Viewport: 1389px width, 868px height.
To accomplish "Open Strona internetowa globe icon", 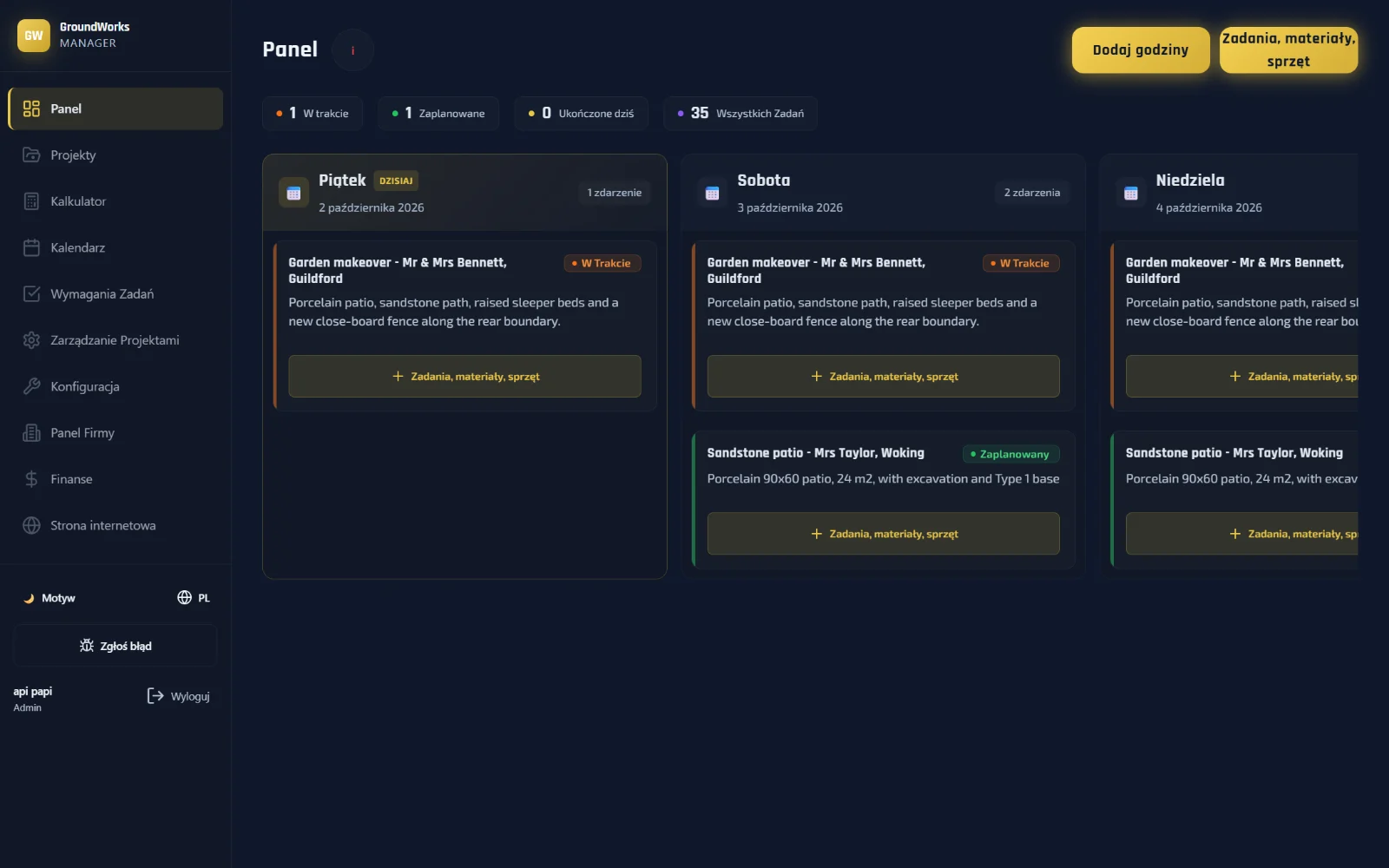I will pyautogui.click(x=31, y=525).
